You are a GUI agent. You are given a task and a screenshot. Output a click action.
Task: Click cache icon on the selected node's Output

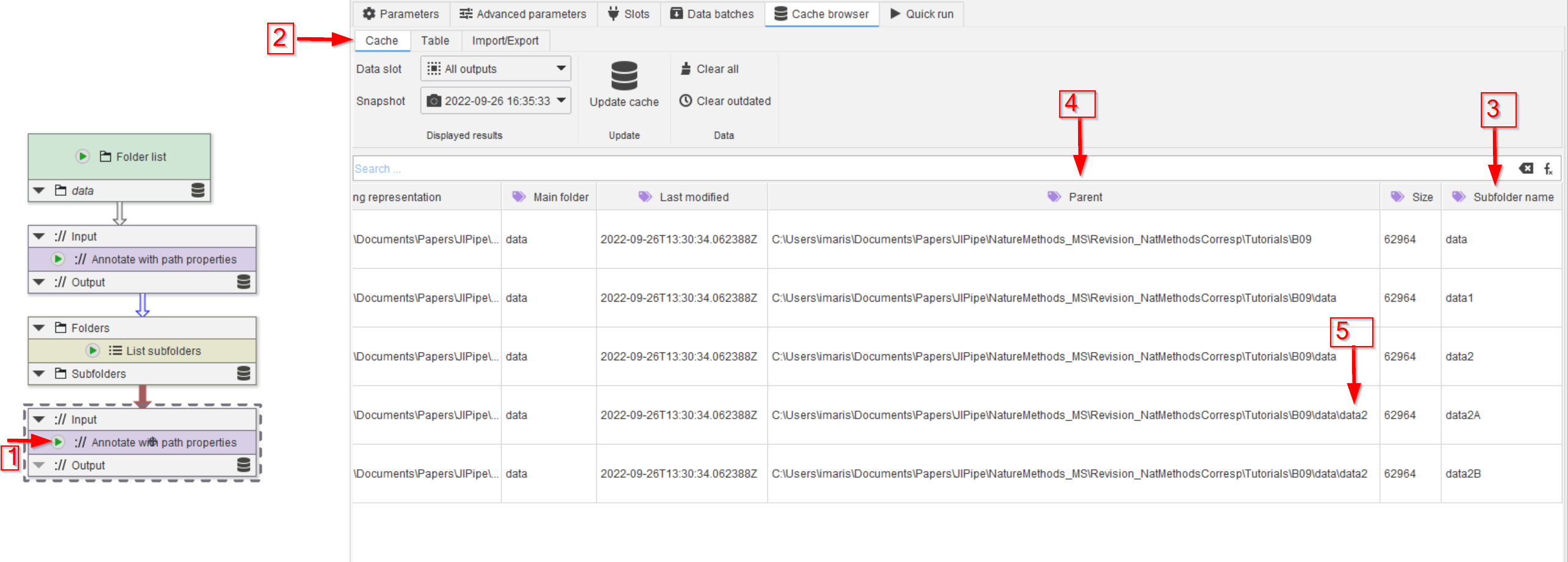243,465
